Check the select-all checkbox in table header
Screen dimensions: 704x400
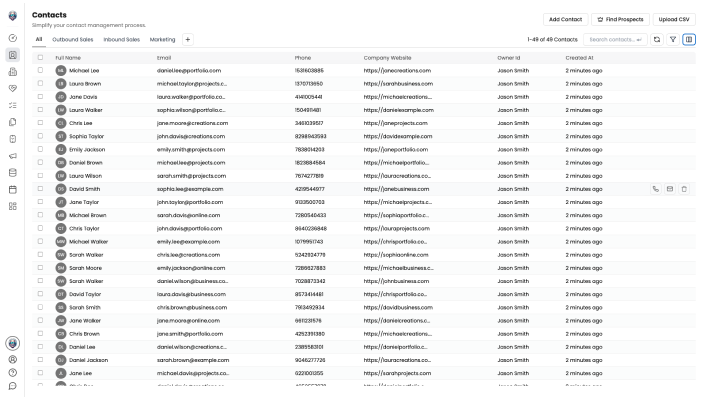click(40, 58)
